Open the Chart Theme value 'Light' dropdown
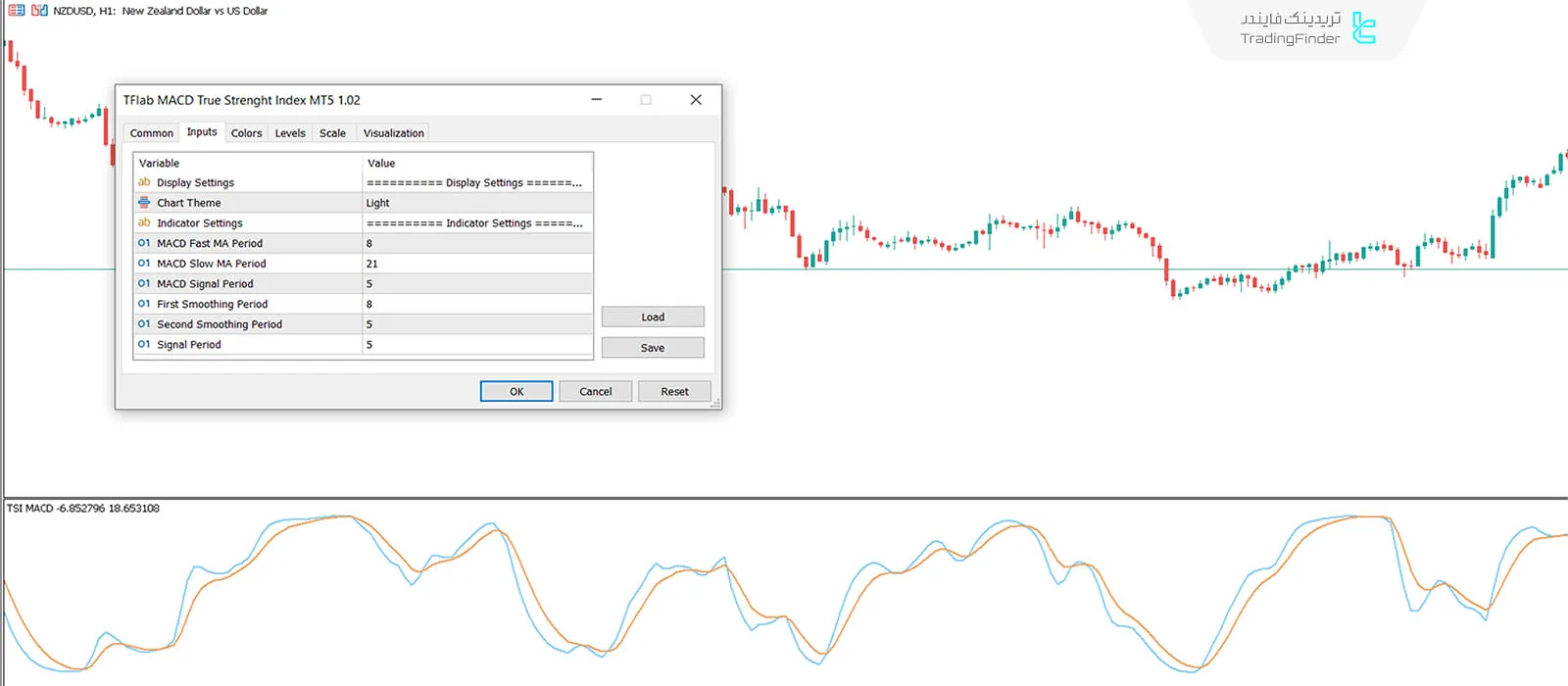The height and width of the screenshot is (686, 1568). [476, 203]
